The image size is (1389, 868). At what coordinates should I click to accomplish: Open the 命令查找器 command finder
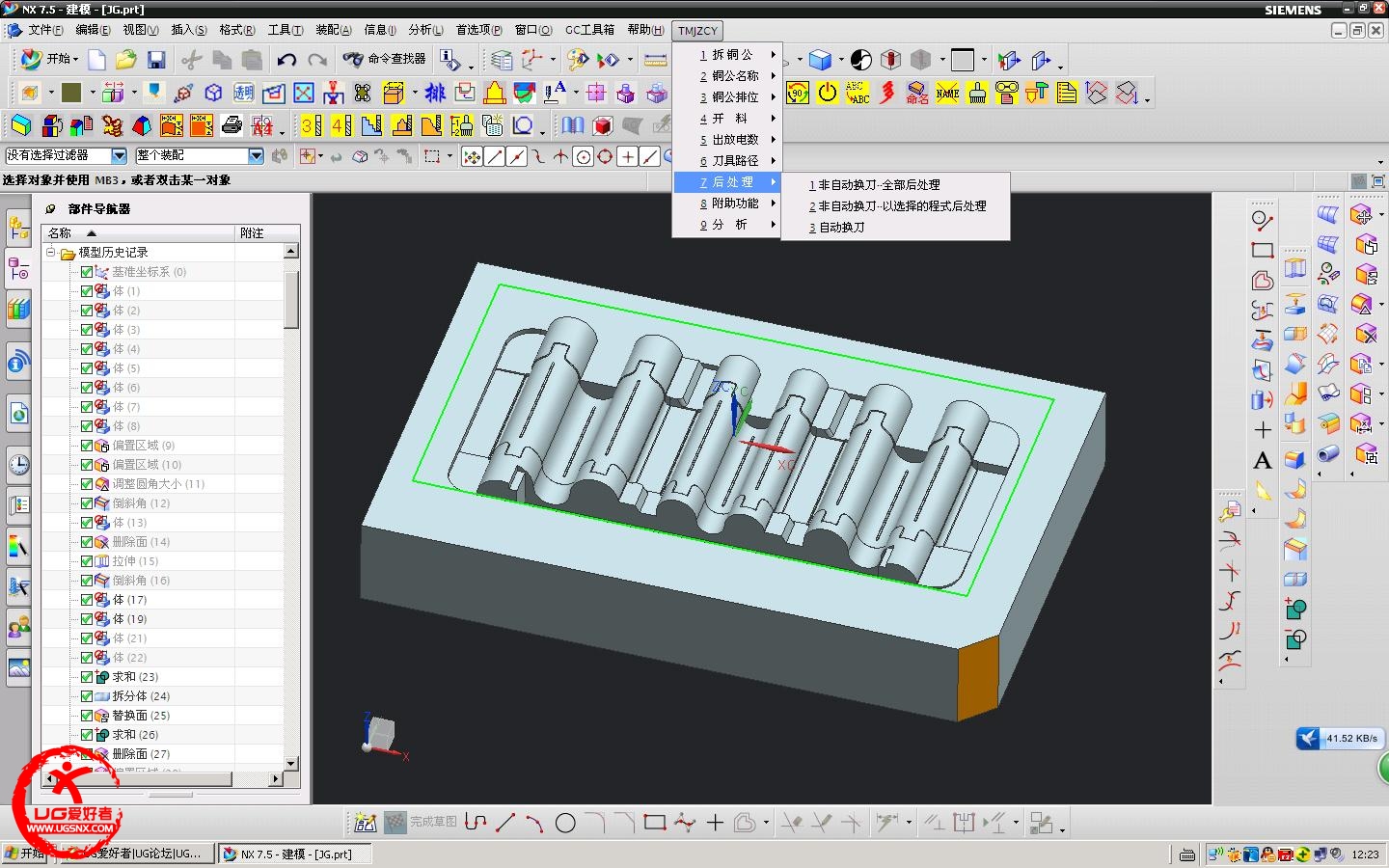tap(385, 60)
